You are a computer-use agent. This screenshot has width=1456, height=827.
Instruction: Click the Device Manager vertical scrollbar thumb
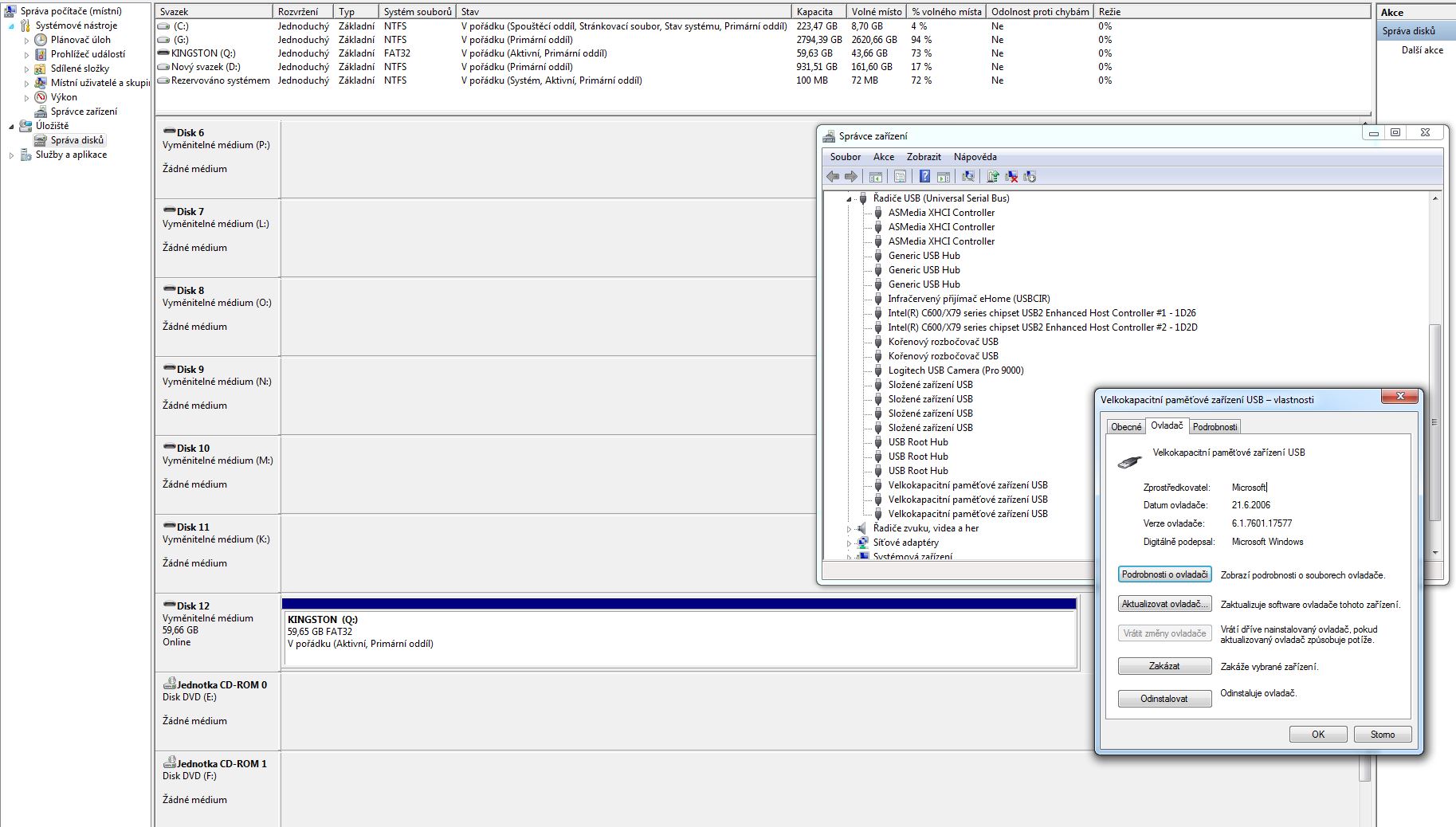click(x=1434, y=422)
